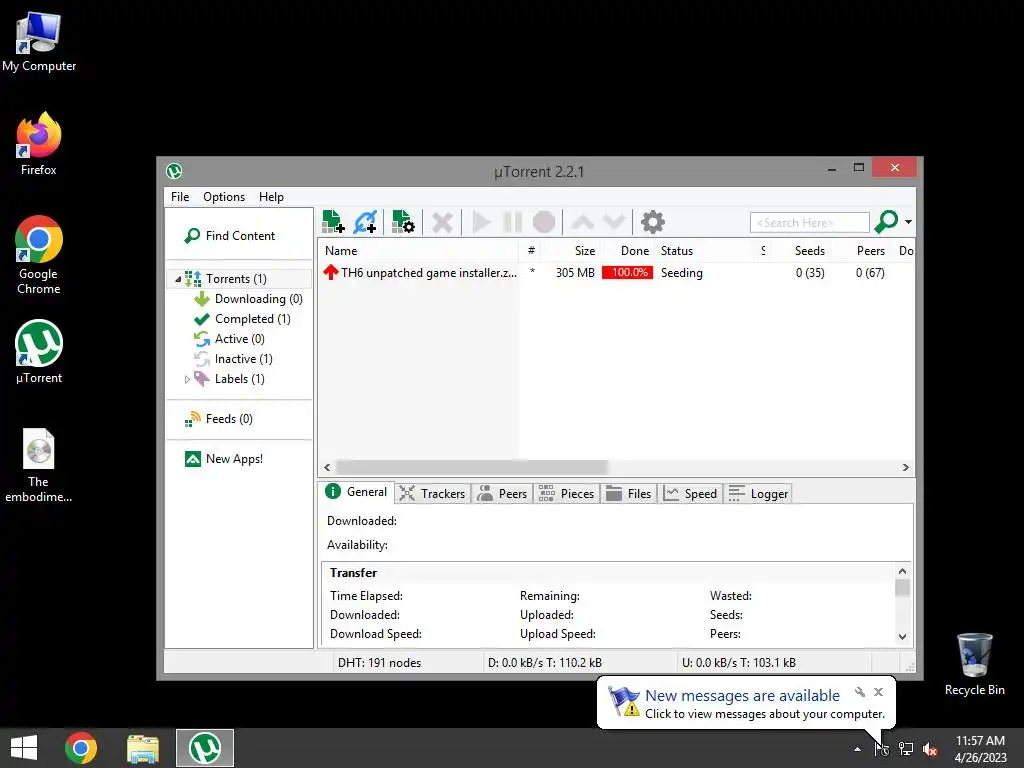This screenshot has width=1024, height=768.
Task: Sort by Done column header
Action: tap(628, 251)
